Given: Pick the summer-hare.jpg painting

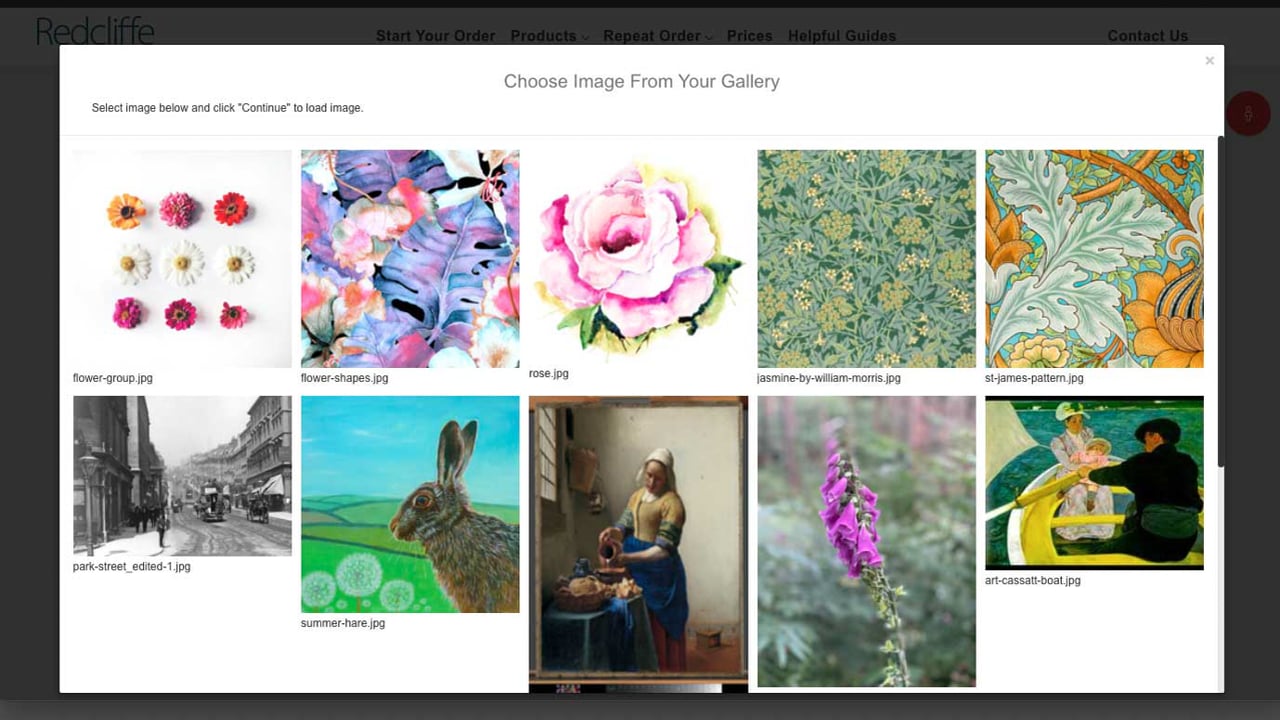Looking at the screenshot, I should coord(410,504).
